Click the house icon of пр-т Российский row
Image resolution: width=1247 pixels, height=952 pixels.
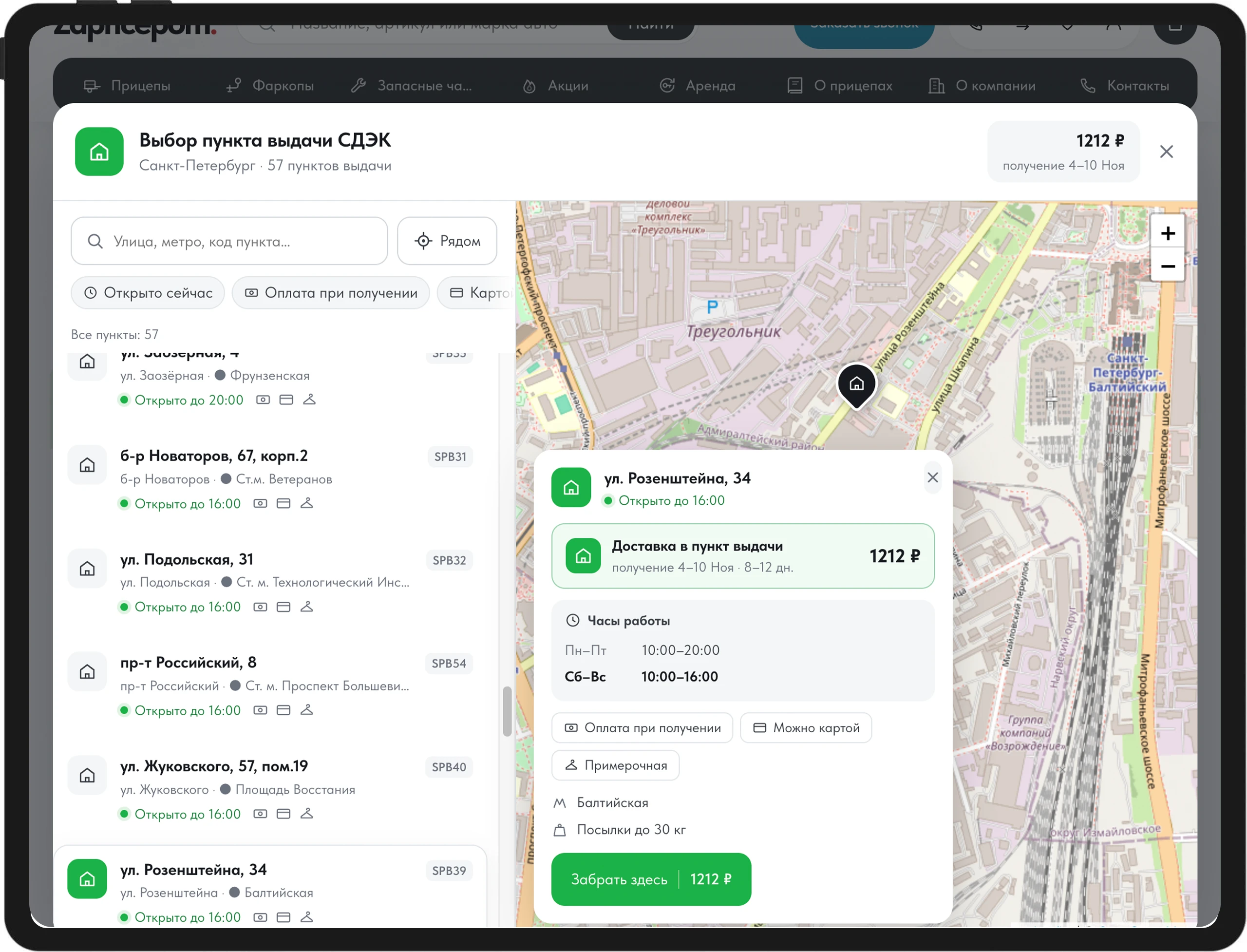[x=87, y=671]
